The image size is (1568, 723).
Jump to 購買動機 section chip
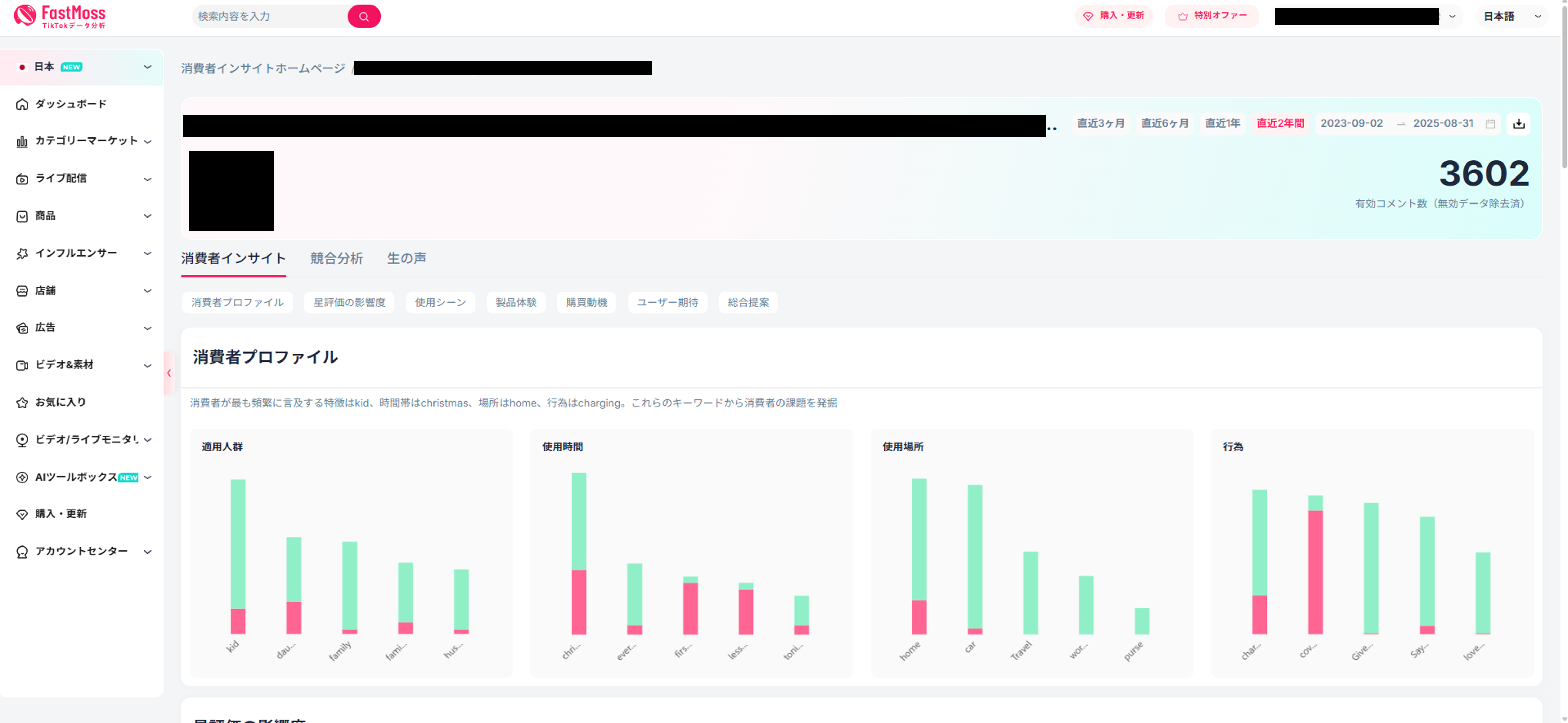586,302
